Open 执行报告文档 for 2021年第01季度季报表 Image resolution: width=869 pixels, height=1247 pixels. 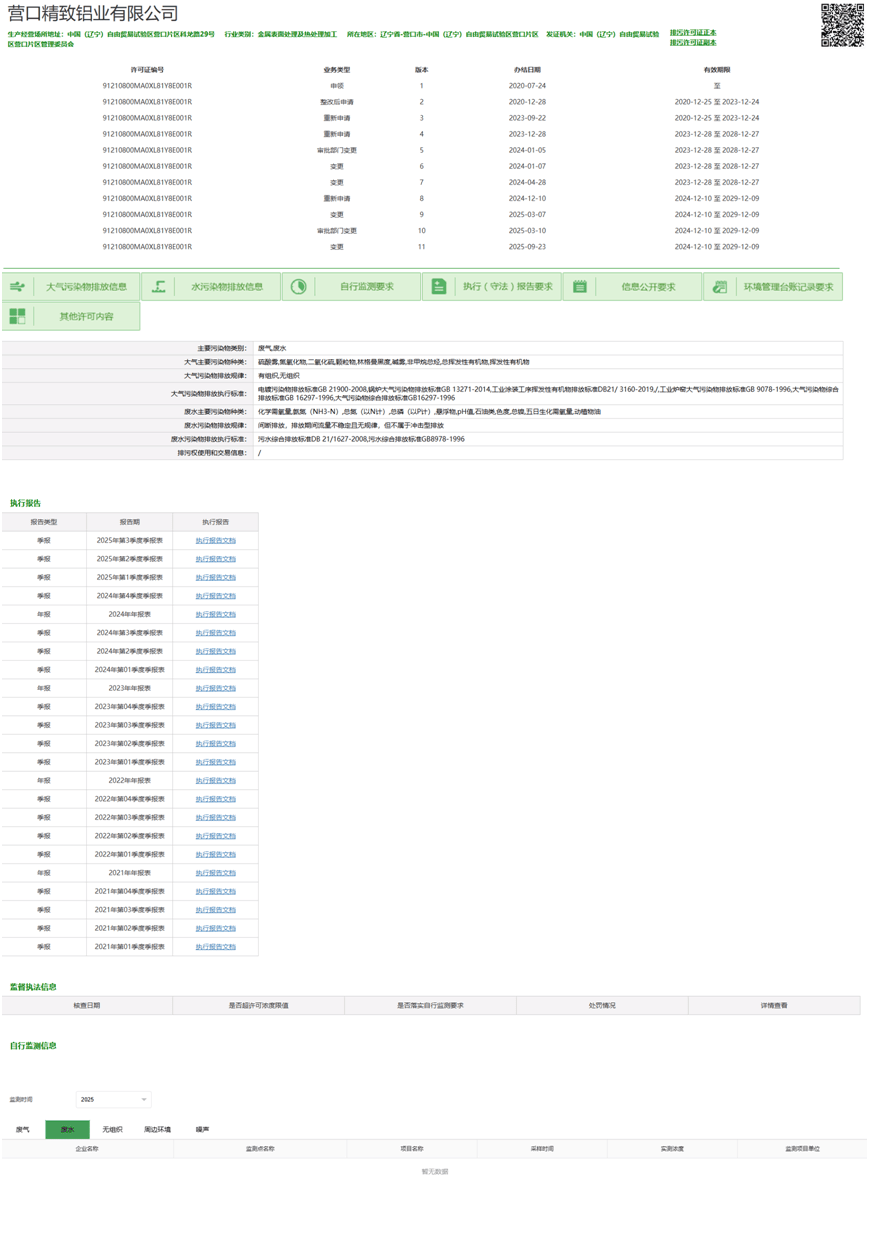(x=215, y=946)
